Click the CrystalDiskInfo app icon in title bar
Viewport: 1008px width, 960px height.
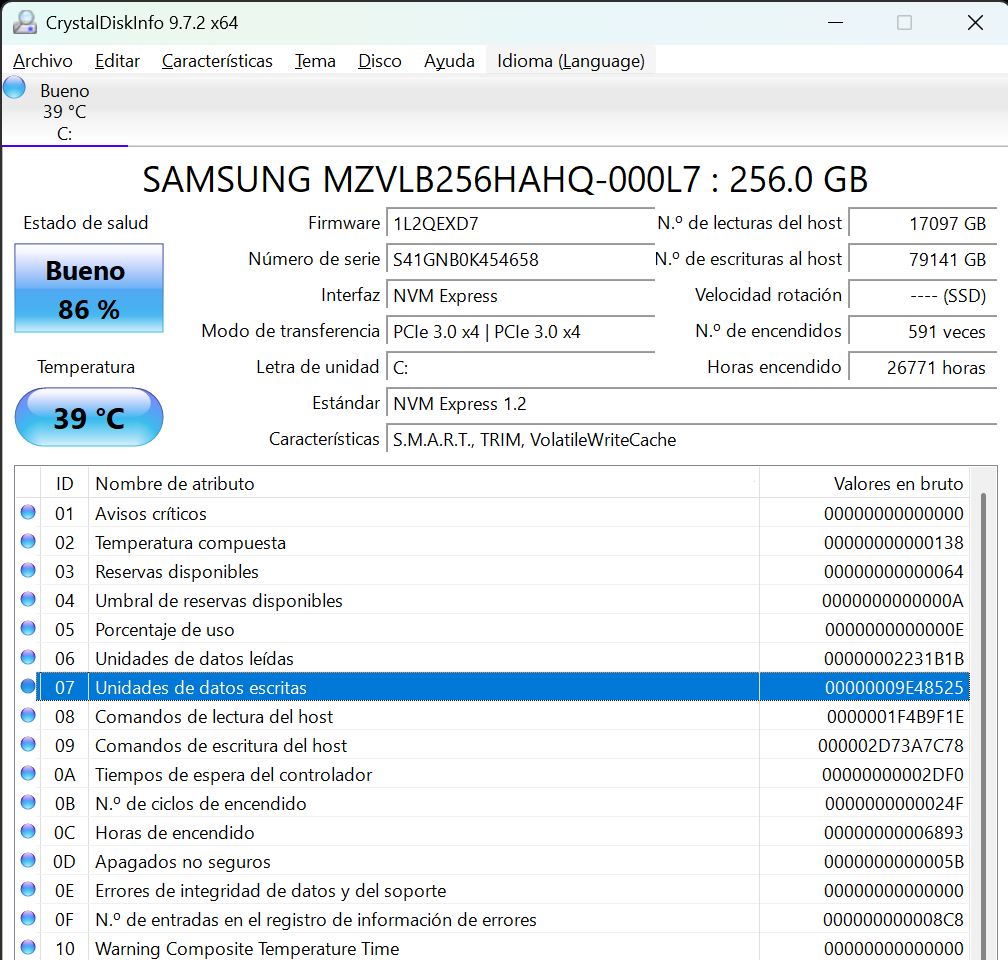(x=25, y=23)
